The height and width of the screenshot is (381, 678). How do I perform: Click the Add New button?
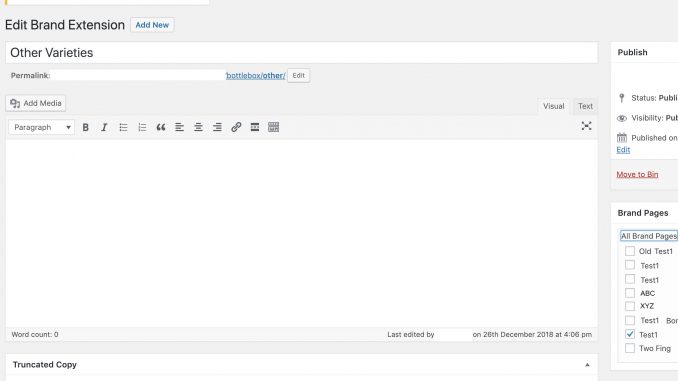pyautogui.click(x=152, y=25)
